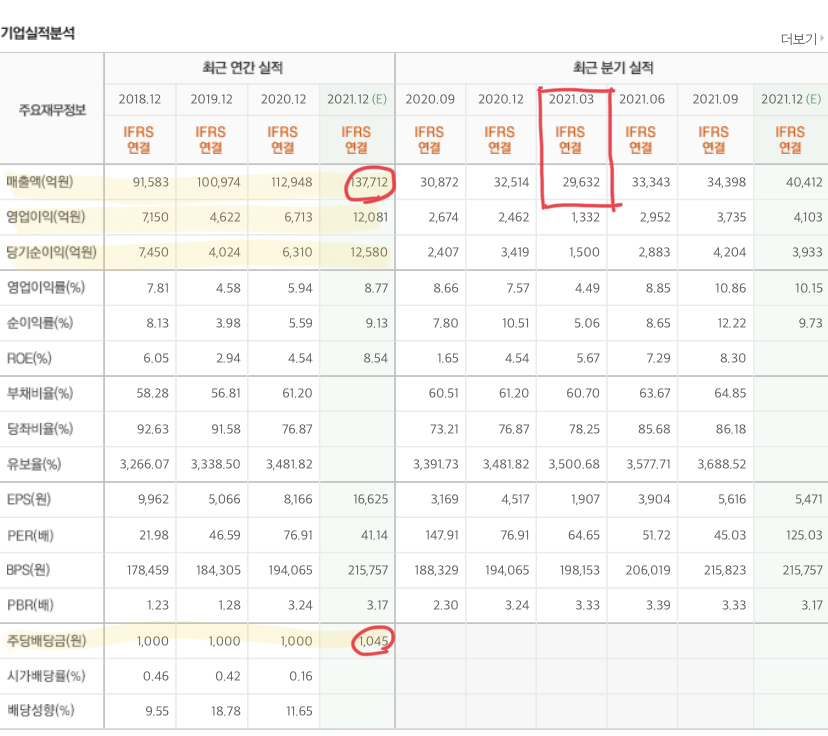This screenshot has width=828, height=736.
Task: Click the revenue value 137,712
Action: pos(369,182)
